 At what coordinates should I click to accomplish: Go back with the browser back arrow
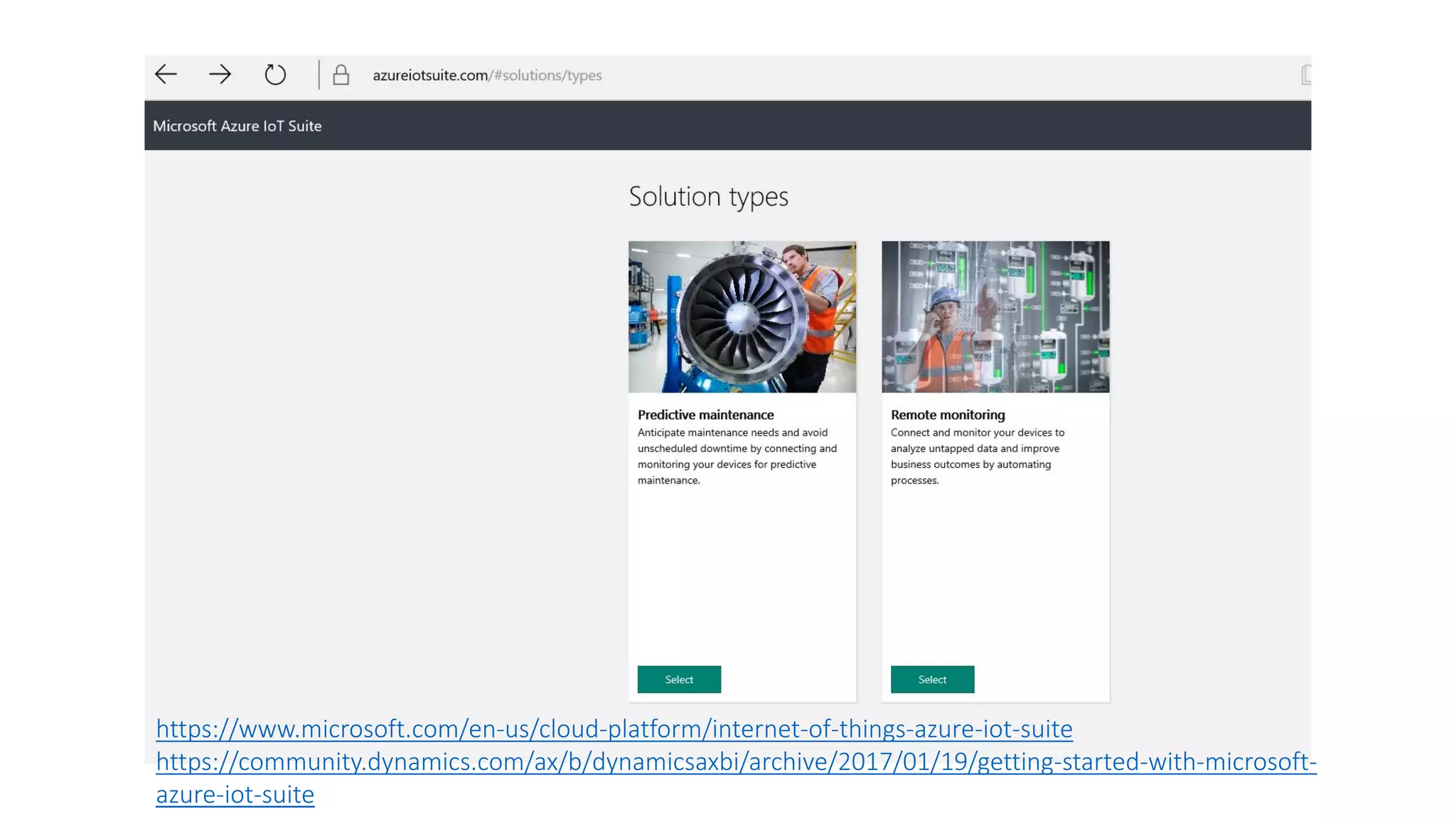click(x=166, y=74)
